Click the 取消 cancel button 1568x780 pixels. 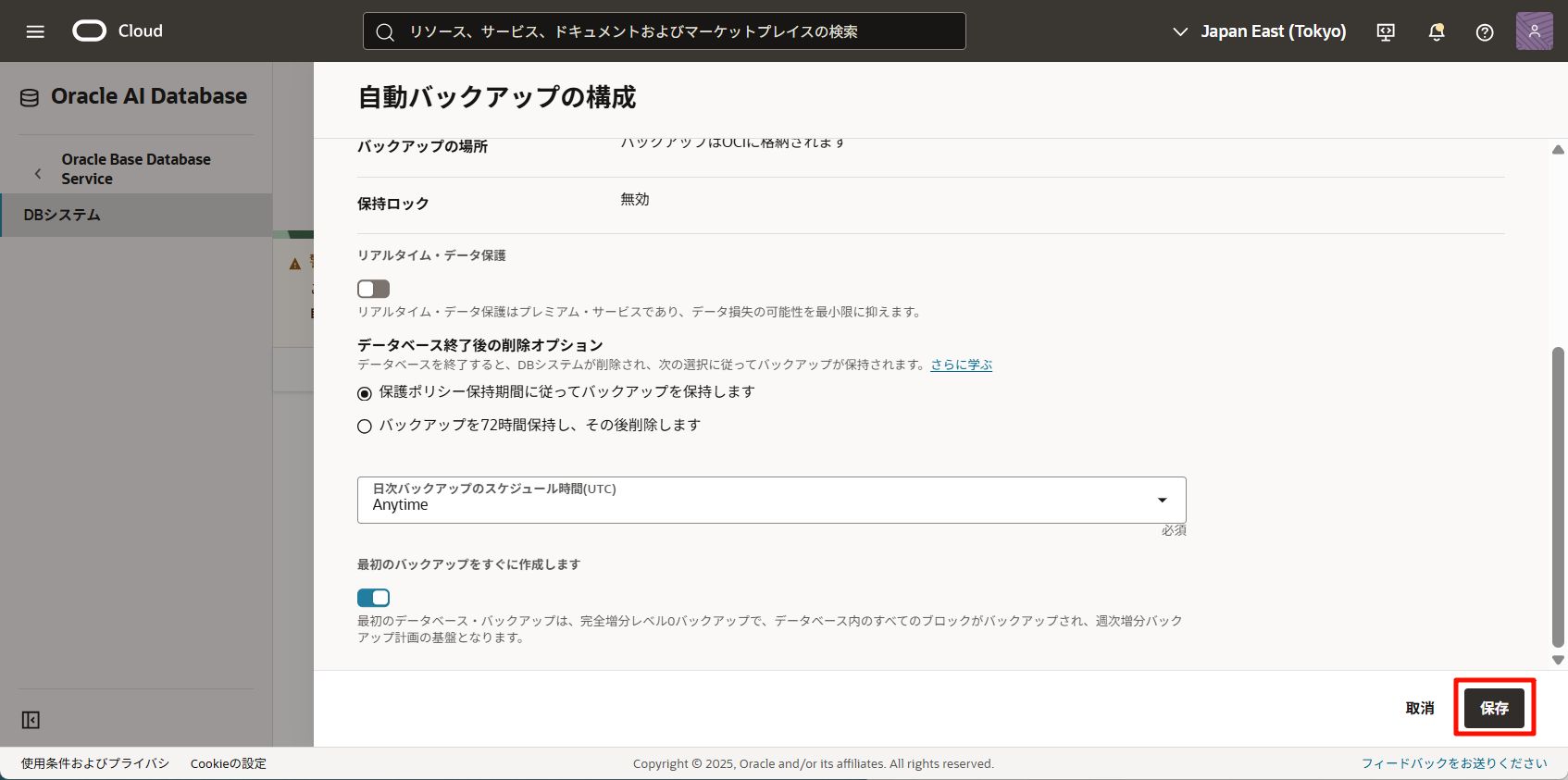click(1420, 708)
